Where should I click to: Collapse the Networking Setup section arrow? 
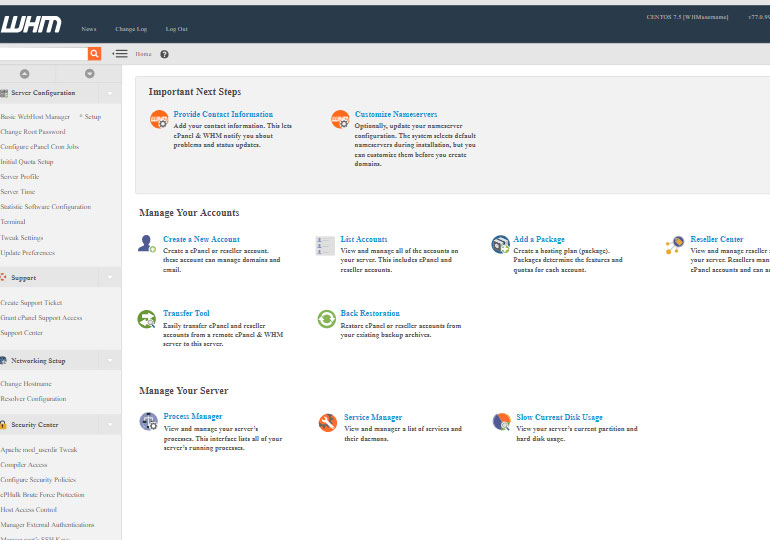[110, 360]
